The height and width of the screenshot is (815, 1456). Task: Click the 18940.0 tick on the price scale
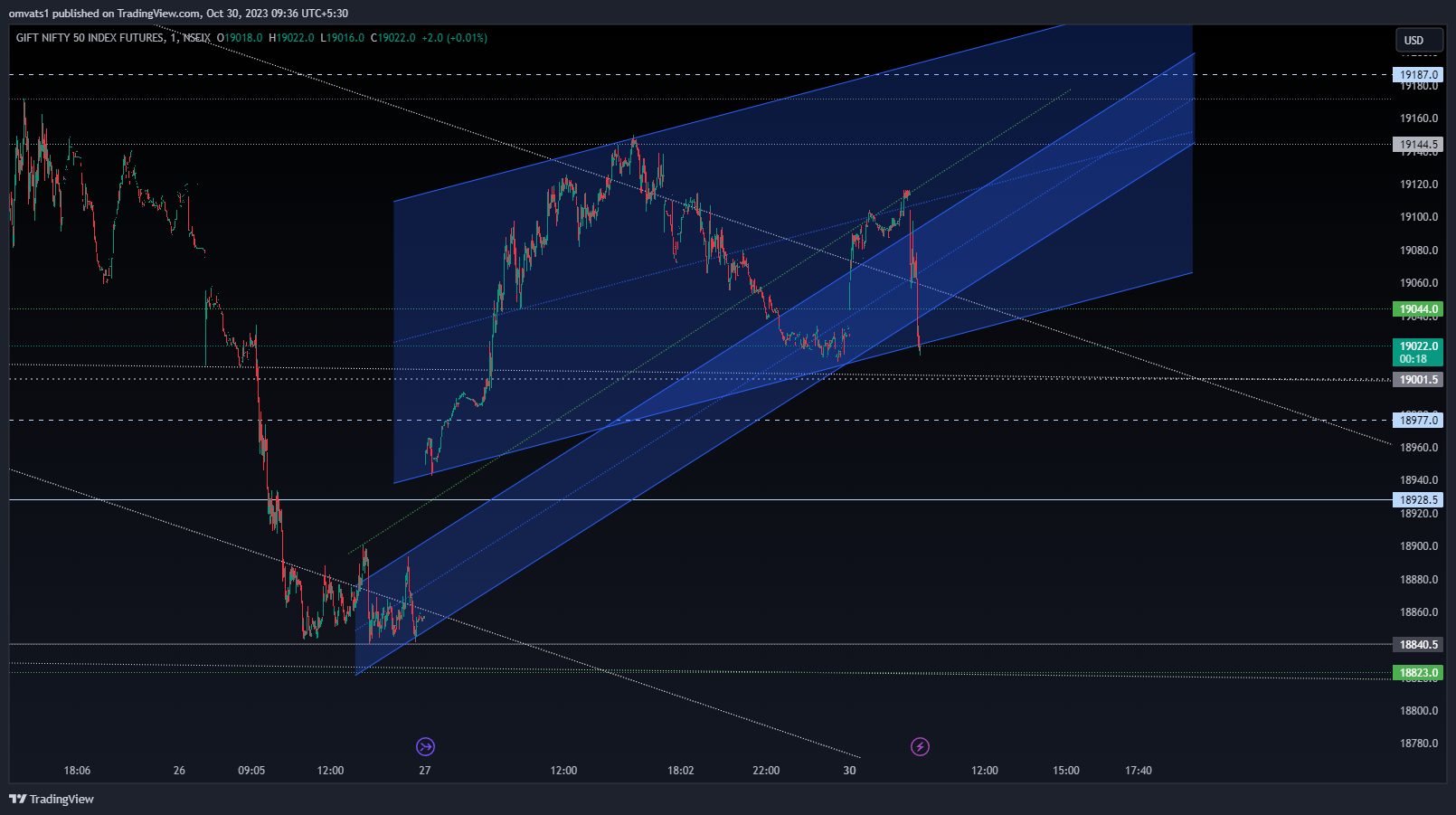tap(1419, 480)
